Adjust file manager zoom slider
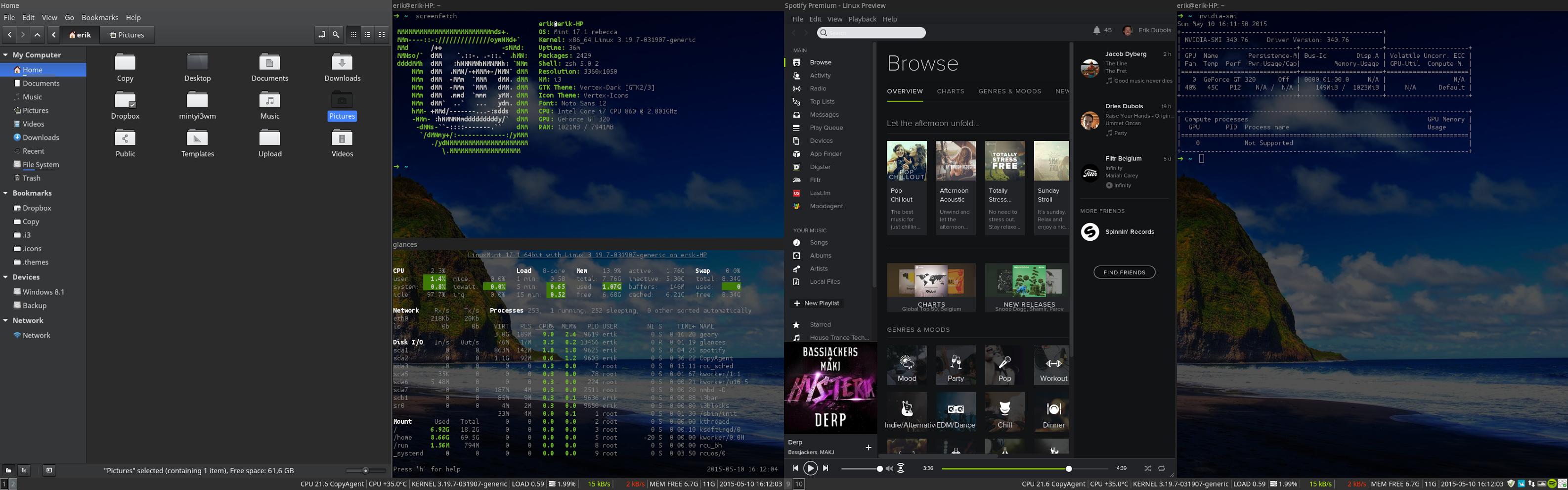Screen dimensions: 1568x490 coord(365,470)
